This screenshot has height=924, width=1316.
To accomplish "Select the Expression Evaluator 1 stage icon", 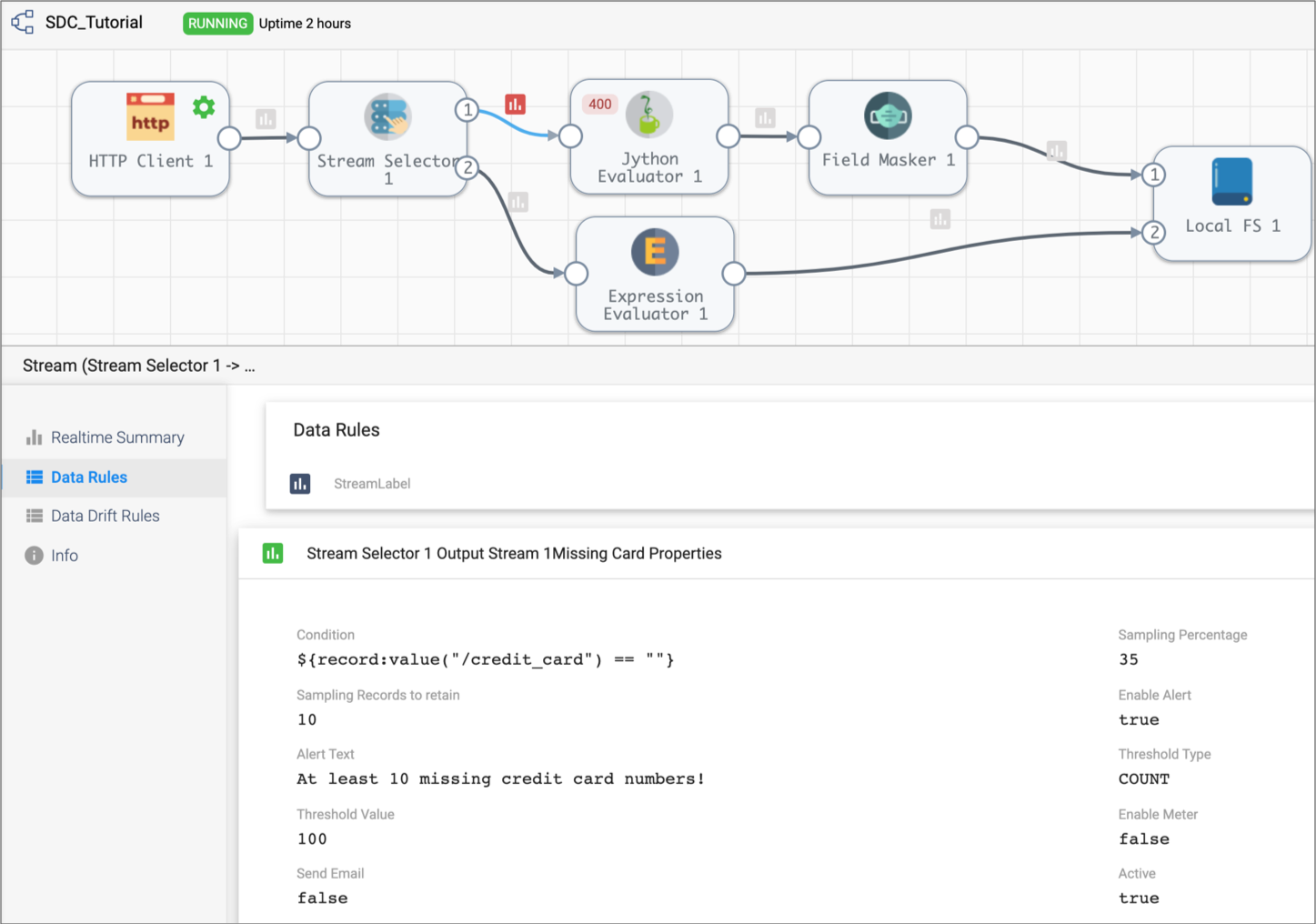I will 655,252.
